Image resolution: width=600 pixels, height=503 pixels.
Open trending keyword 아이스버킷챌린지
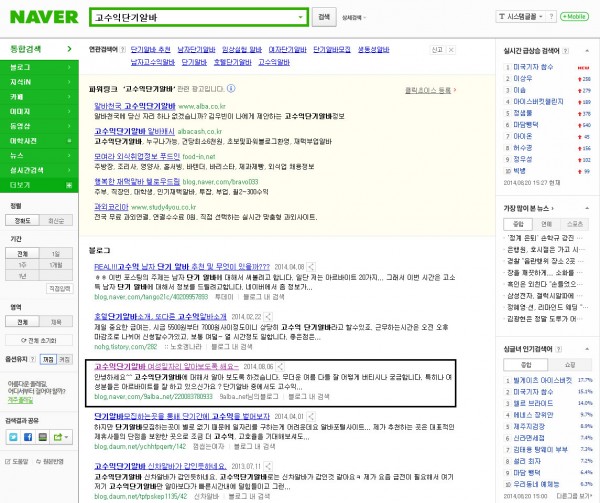538,101
